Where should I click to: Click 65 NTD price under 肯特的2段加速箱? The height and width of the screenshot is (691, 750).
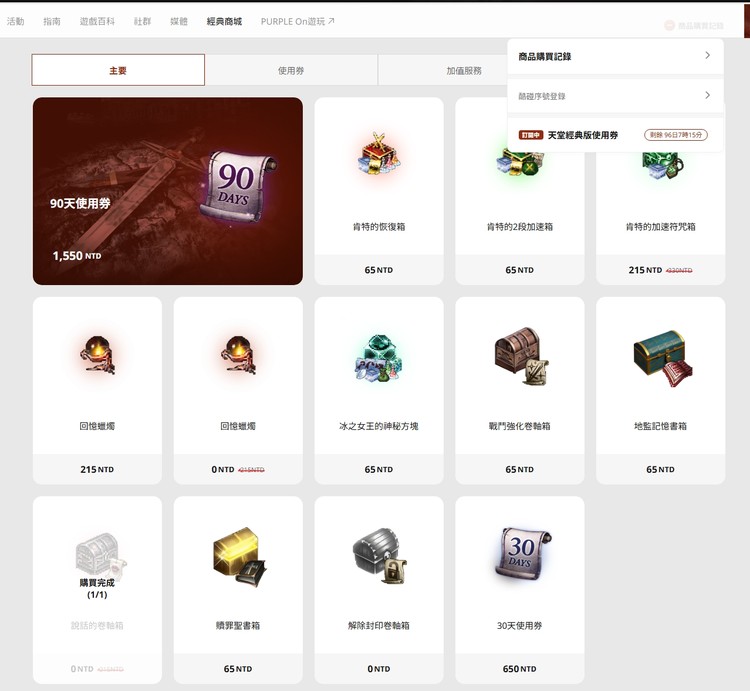519,270
